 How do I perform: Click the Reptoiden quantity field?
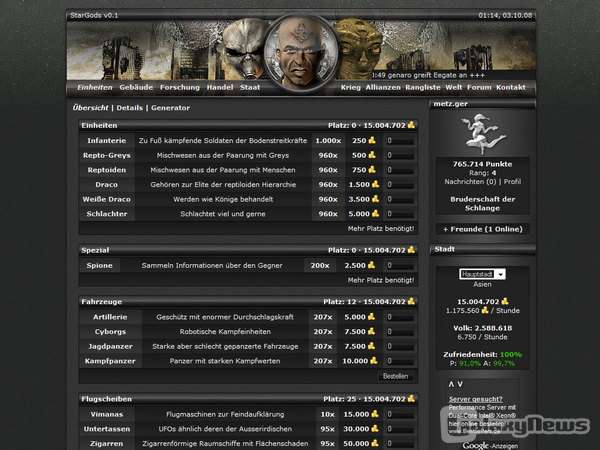399,170
